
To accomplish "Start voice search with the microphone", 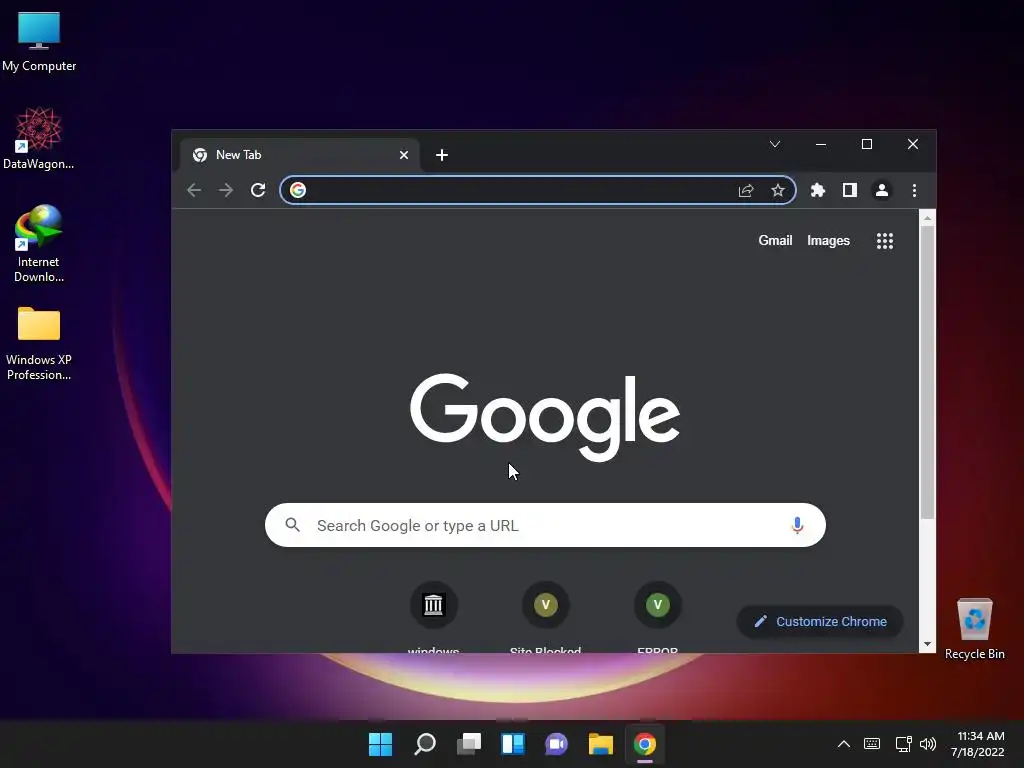I will (x=797, y=525).
